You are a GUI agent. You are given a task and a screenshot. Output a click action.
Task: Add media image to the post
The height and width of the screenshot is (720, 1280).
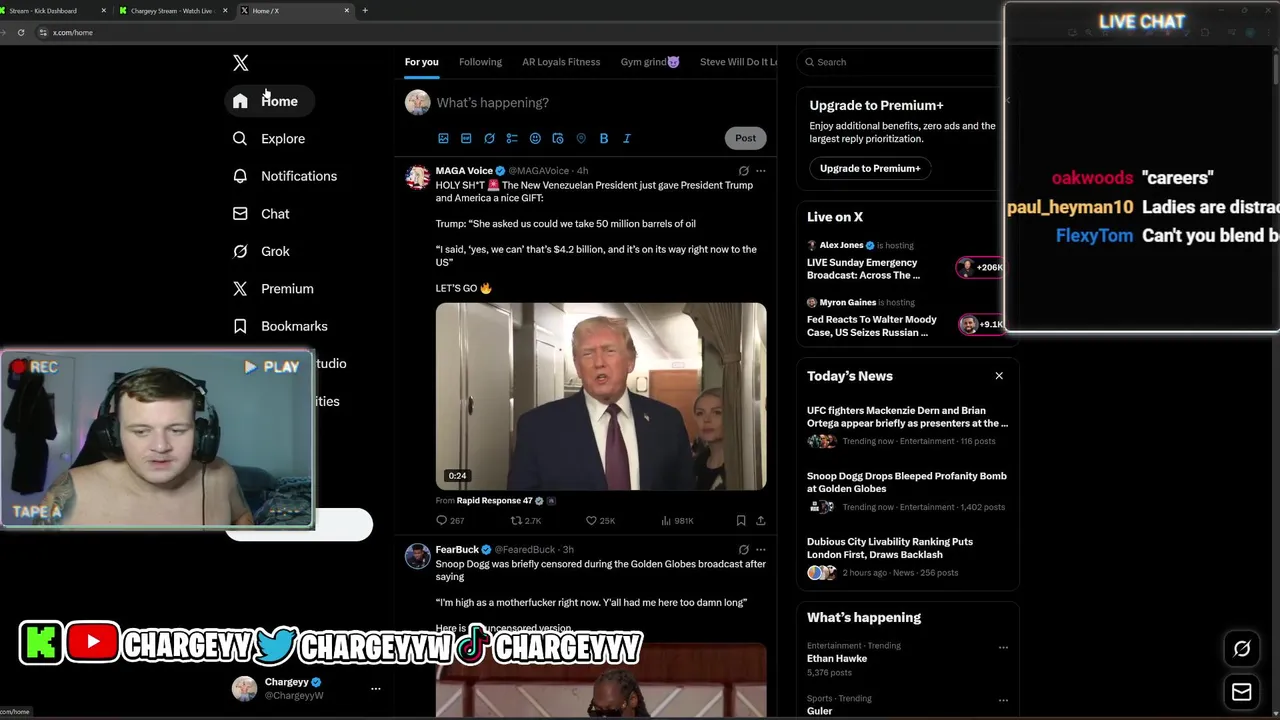coord(443,138)
